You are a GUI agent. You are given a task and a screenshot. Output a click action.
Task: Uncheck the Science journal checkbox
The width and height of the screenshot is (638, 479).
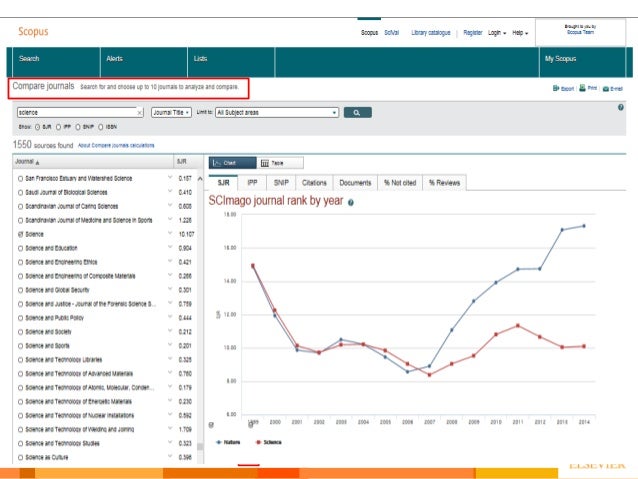[20, 234]
